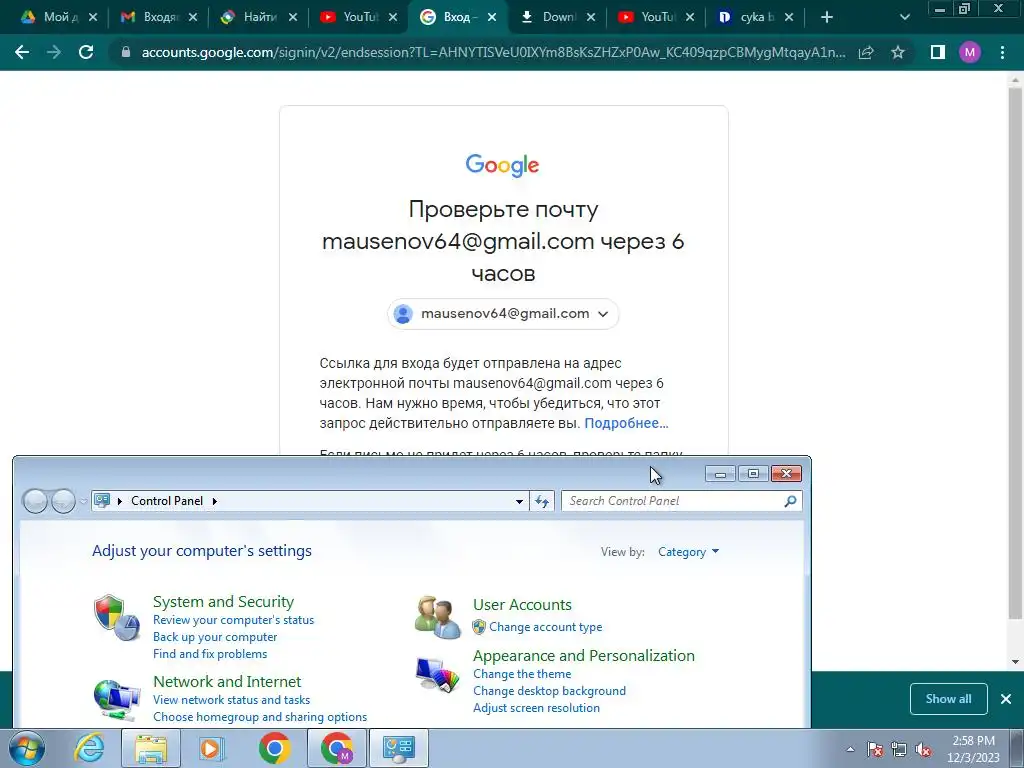Image resolution: width=1024 pixels, height=768 pixels.
Task: Click Chrome page vertical scrollbar
Action: point(1015,353)
